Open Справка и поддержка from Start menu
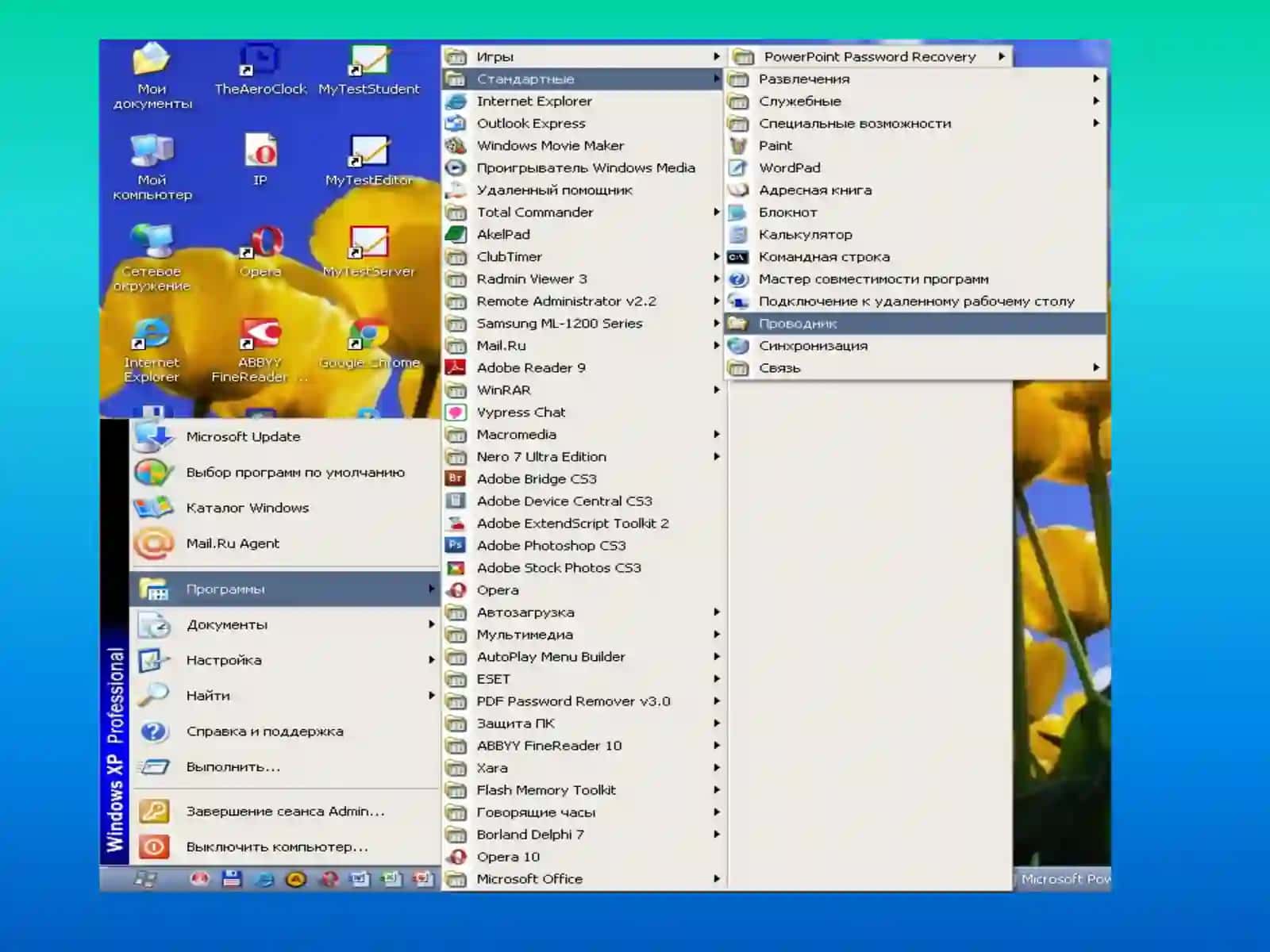 (x=285, y=731)
